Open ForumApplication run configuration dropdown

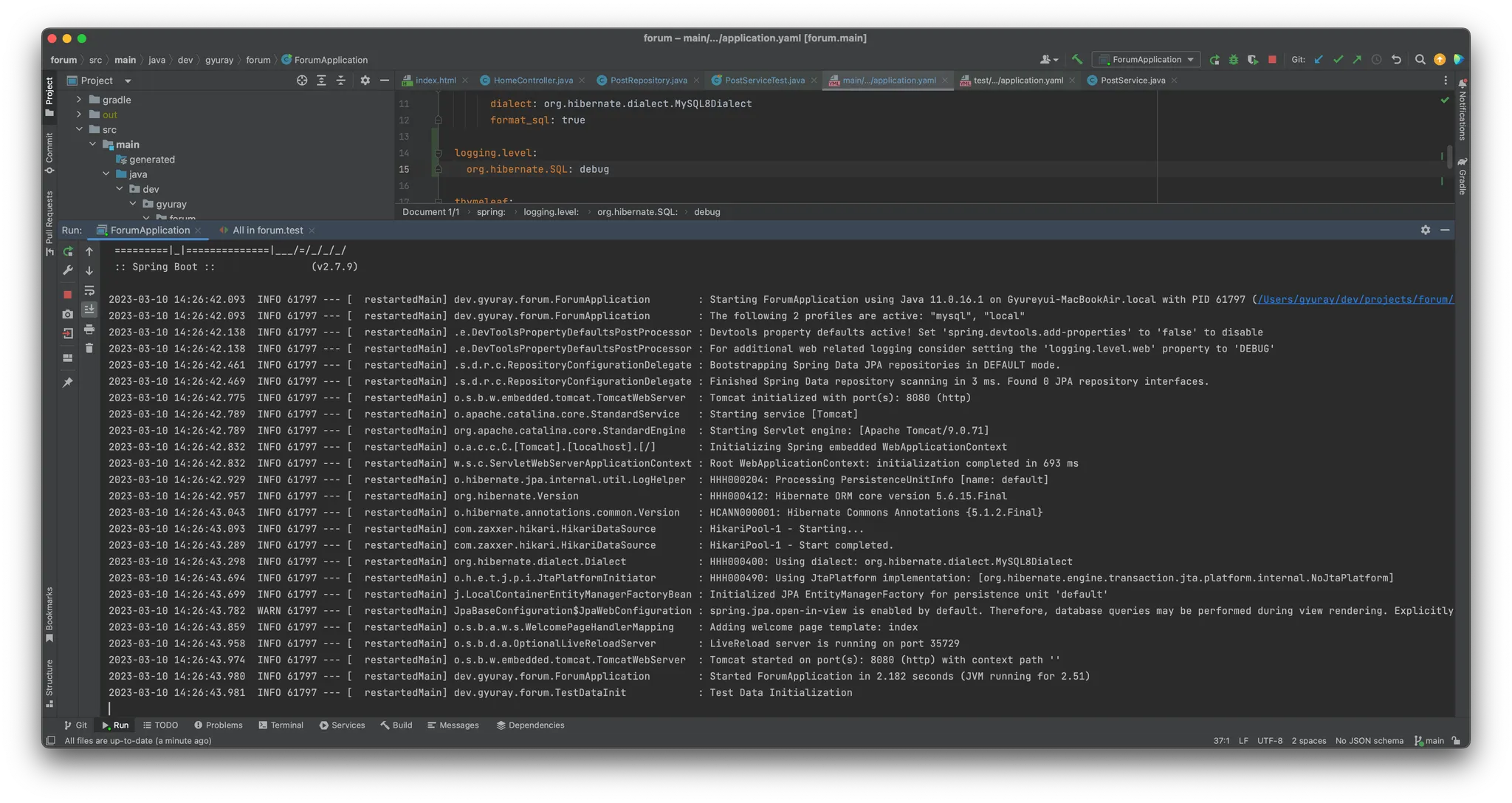point(1147,60)
